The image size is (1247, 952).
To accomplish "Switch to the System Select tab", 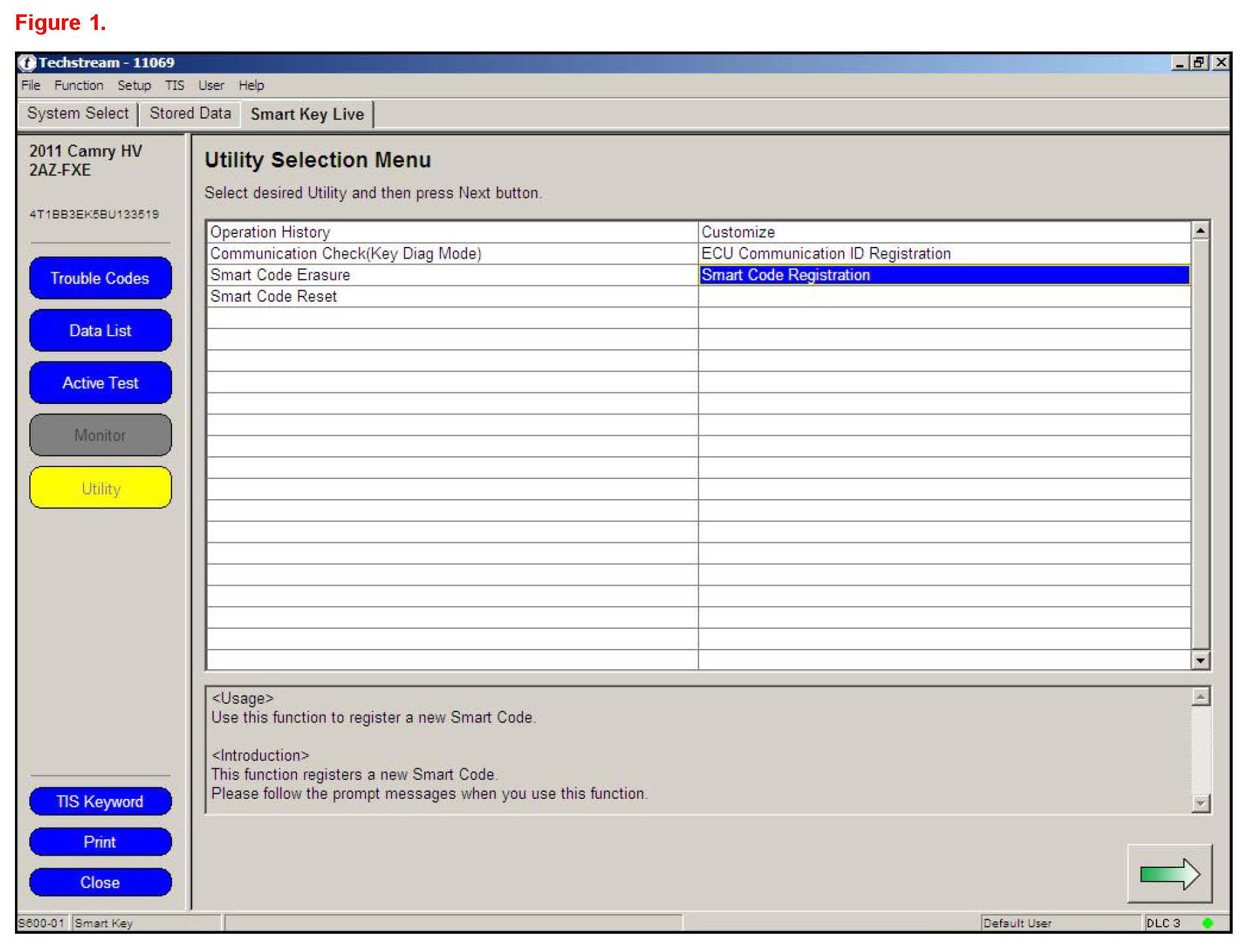I will click(x=78, y=113).
